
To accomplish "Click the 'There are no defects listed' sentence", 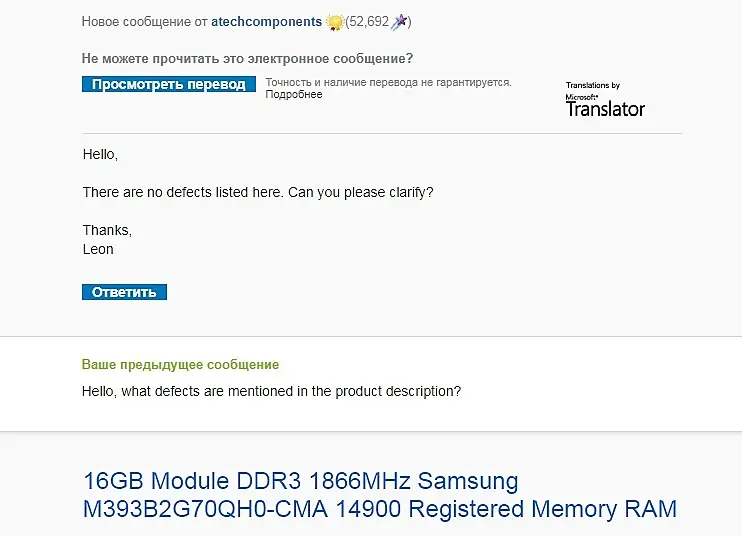I will [x=183, y=192].
